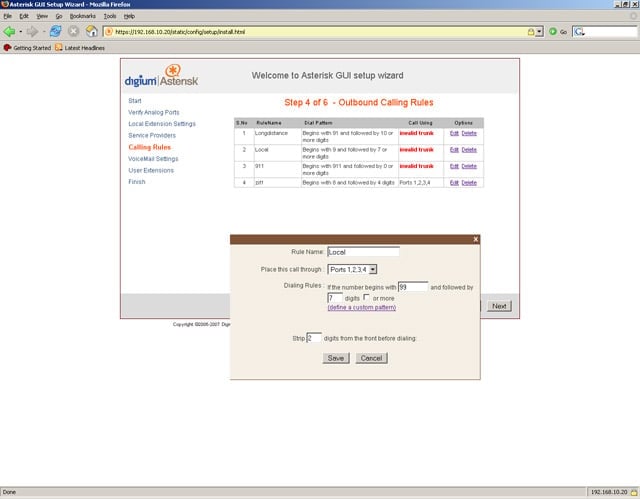Open the Help menu
Viewport: 640px width, 499px height.
[129, 16]
